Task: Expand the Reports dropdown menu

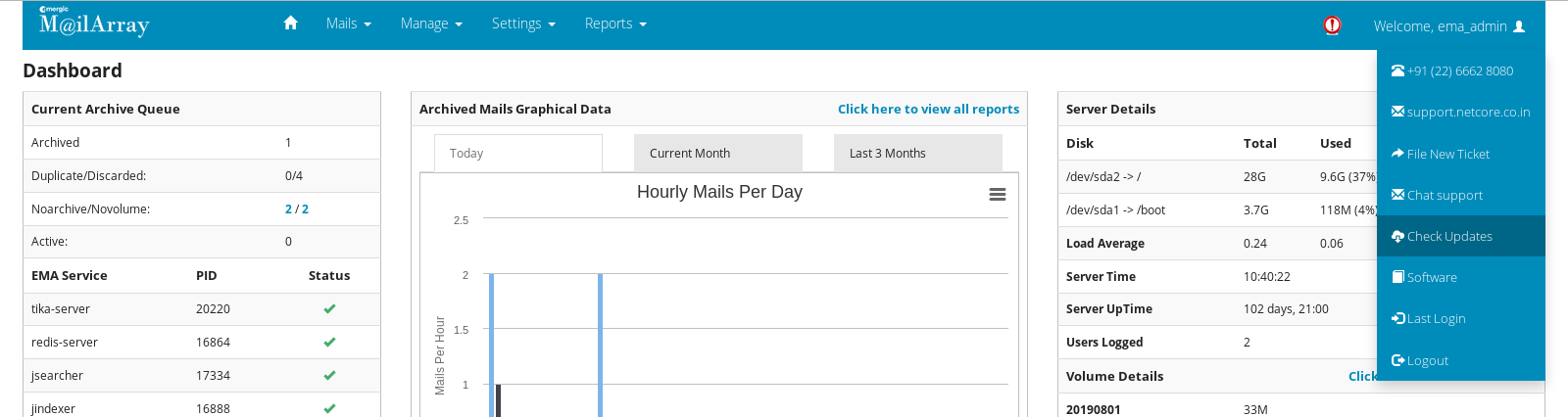Action: pos(615,23)
